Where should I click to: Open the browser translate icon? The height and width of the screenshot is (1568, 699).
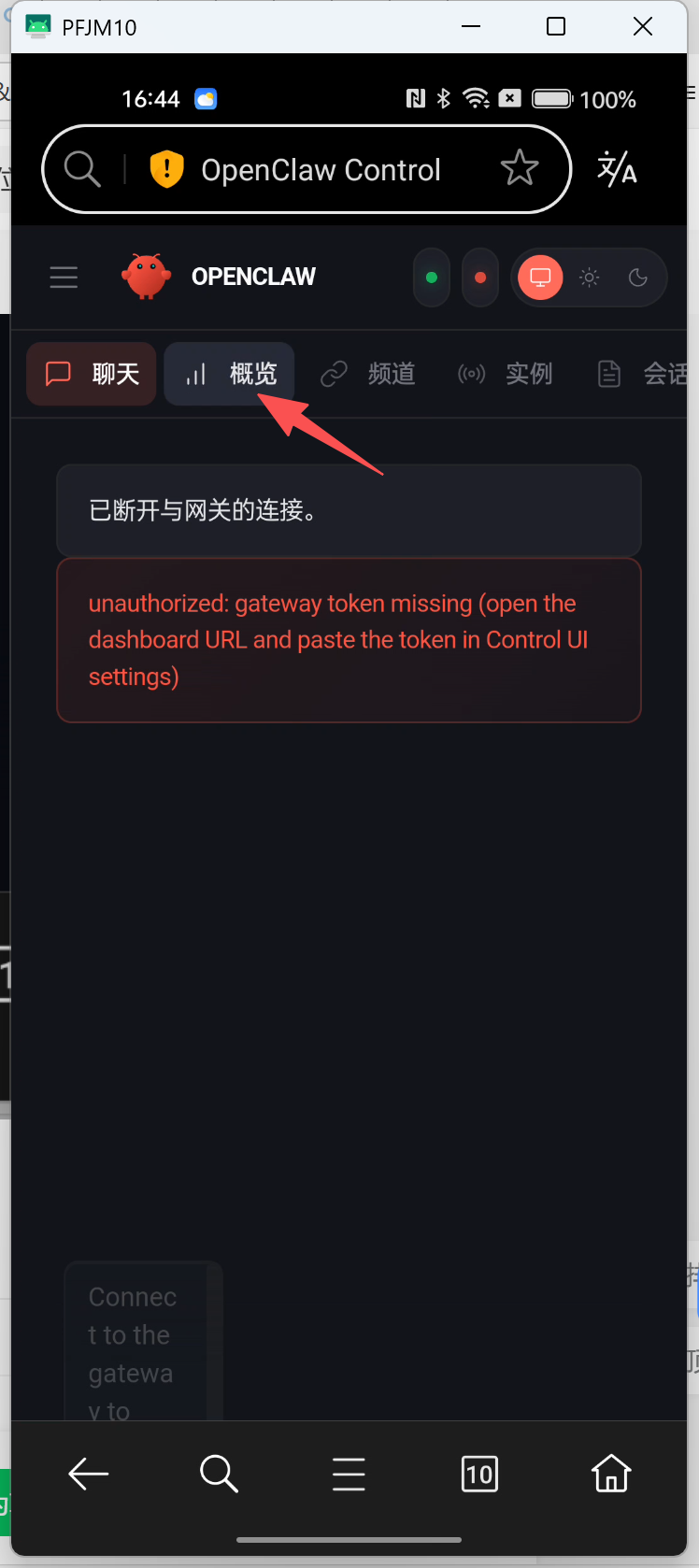tap(617, 169)
